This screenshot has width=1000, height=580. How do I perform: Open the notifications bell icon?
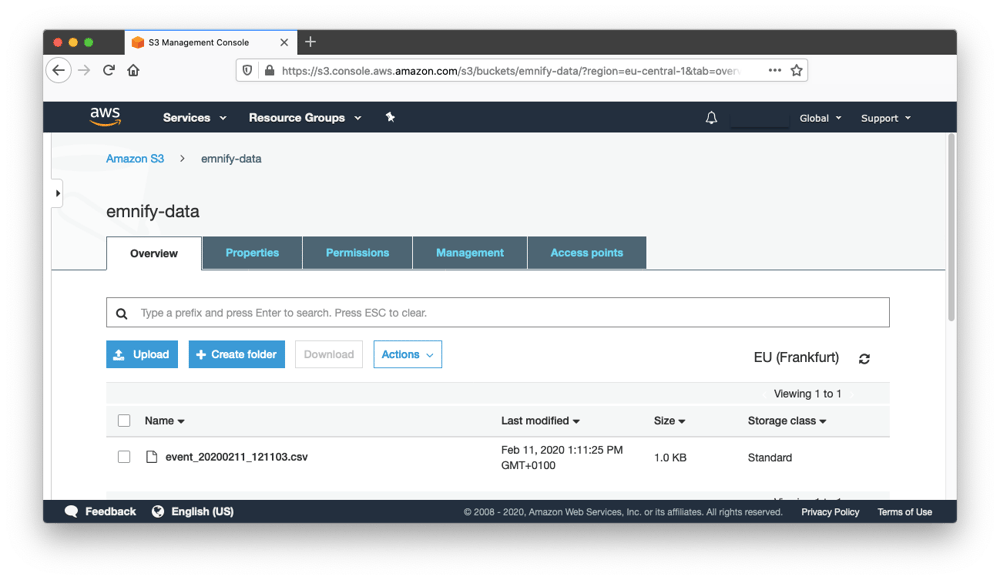point(711,118)
